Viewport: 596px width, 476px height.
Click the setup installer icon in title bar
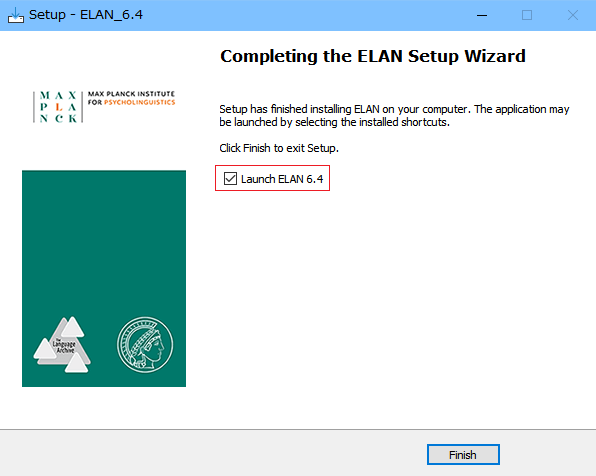tap(16, 15)
